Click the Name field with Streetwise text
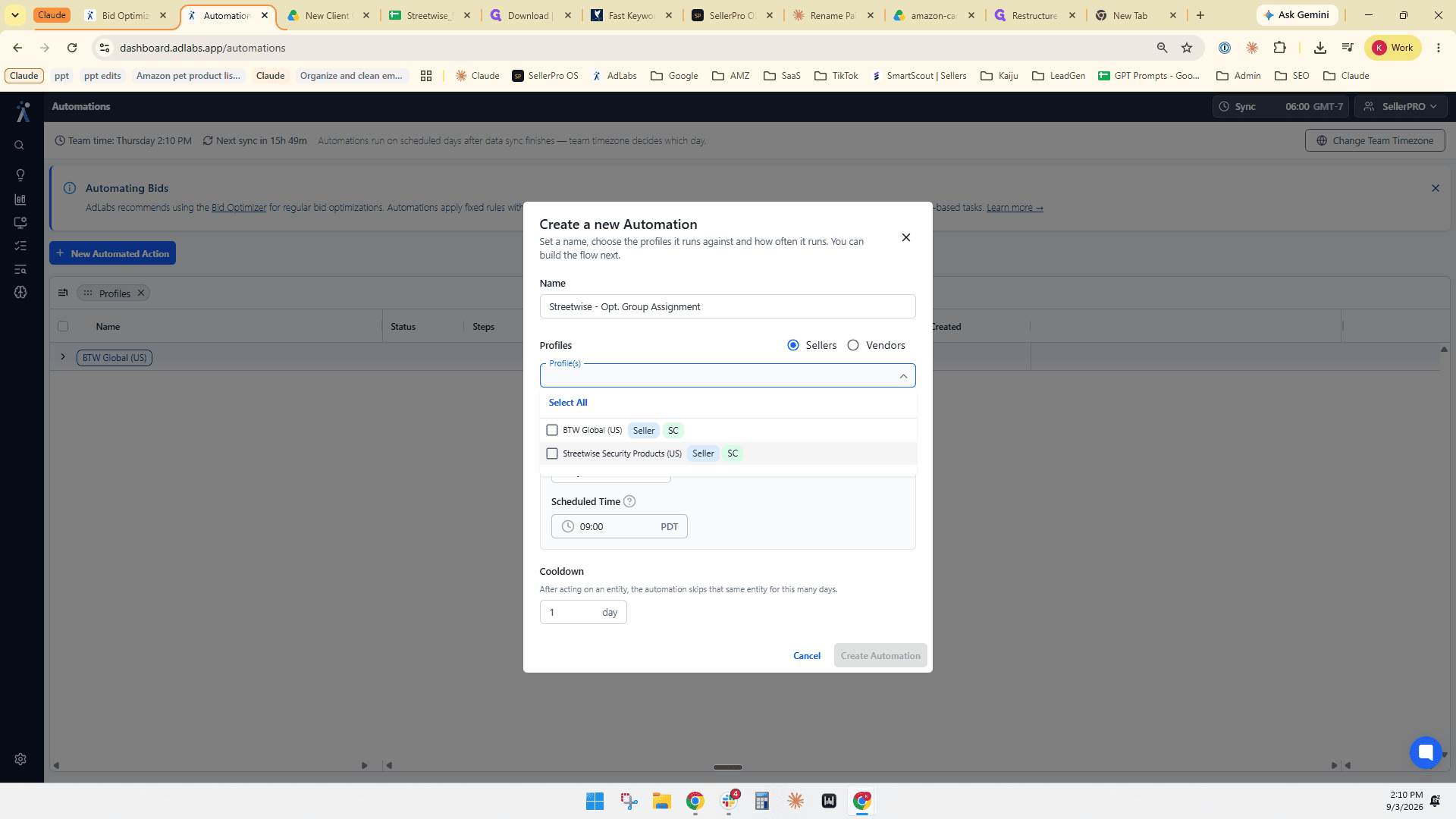1456x819 pixels. pos(727,306)
